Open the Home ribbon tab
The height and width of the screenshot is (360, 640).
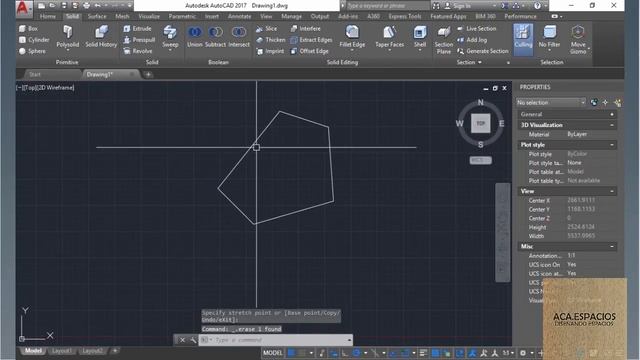pos(48,16)
